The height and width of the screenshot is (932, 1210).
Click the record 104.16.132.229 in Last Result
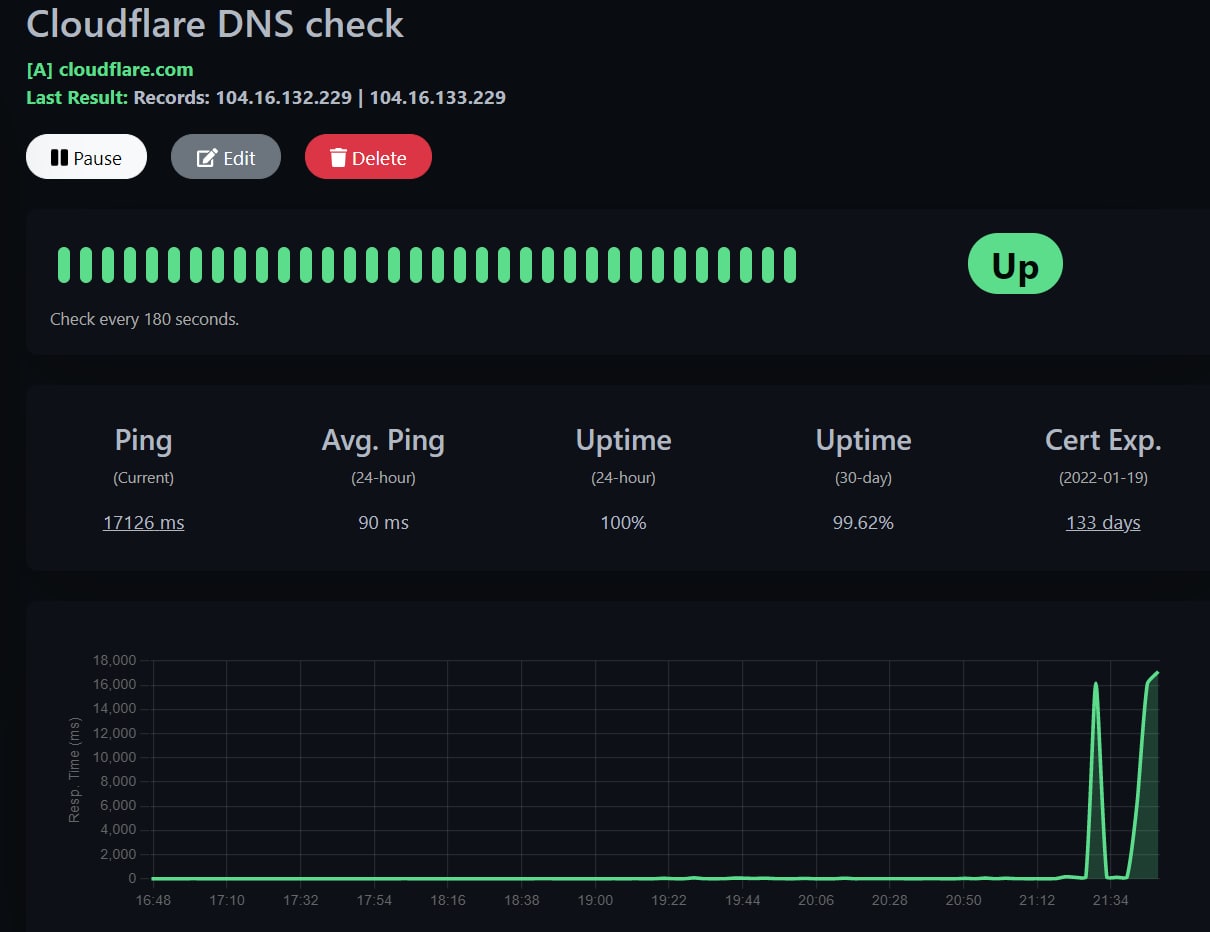click(283, 98)
